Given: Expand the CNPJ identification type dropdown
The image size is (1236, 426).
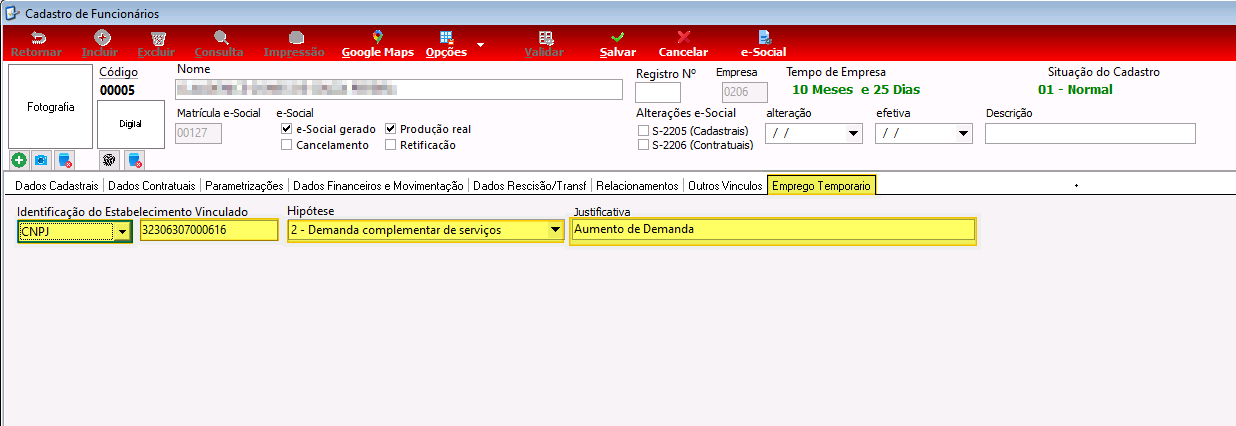Looking at the screenshot, I should 122,231.
